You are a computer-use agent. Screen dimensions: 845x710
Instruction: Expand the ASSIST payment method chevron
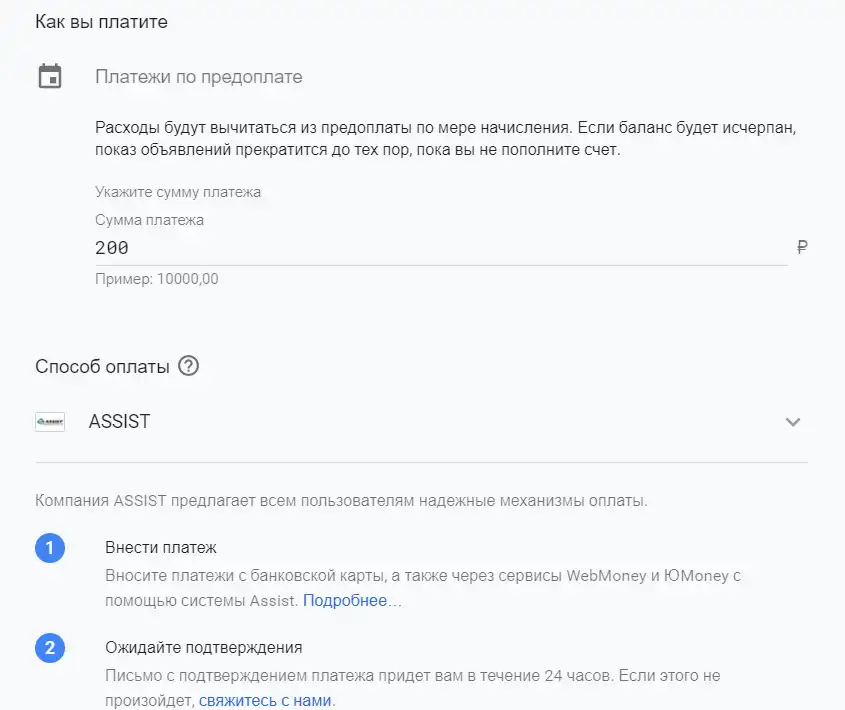(x=793, y=422)
